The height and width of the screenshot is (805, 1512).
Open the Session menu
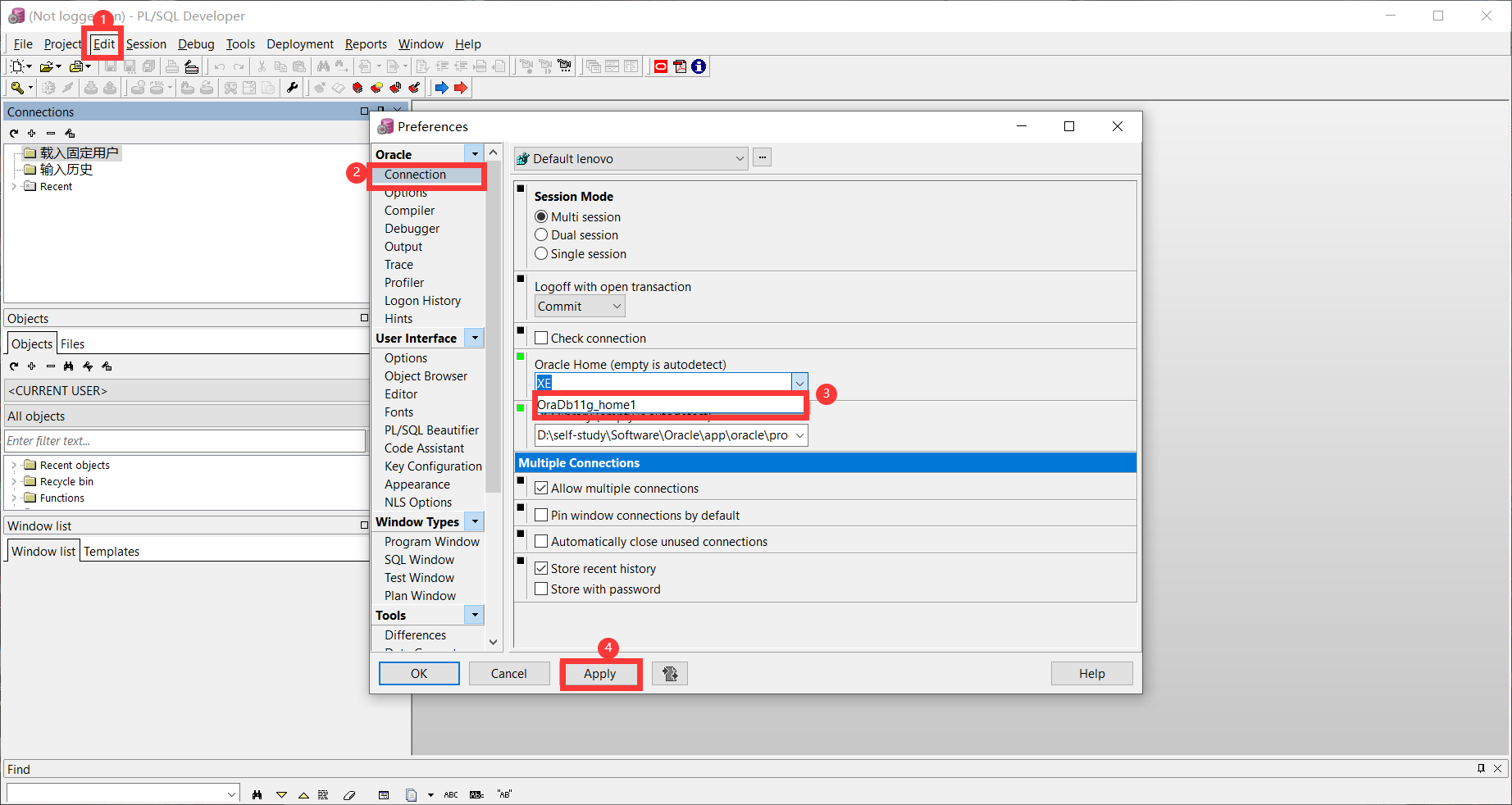pos(146,44)
